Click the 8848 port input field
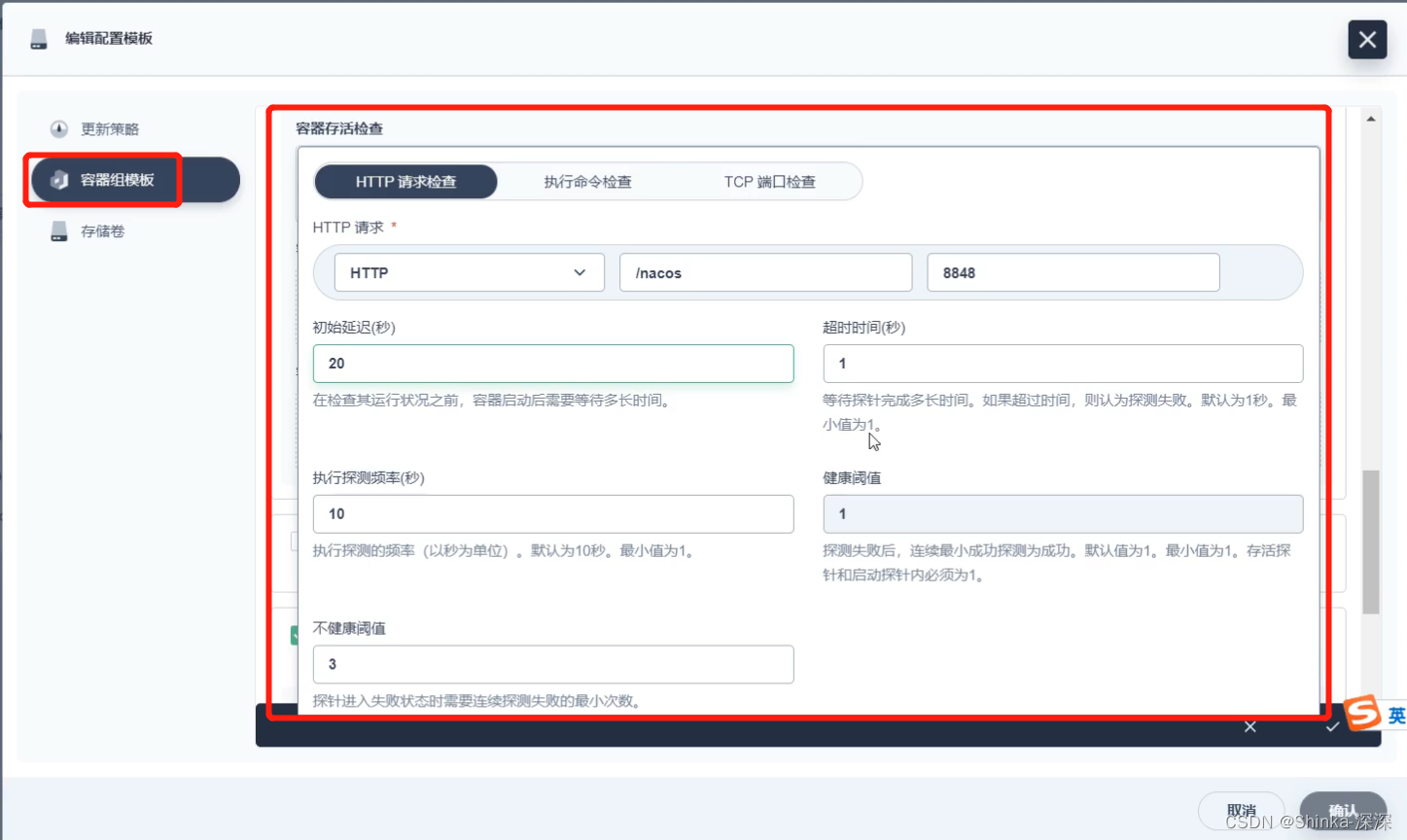This screenshot has height=840, width=1407. (x=1073, y=273)
